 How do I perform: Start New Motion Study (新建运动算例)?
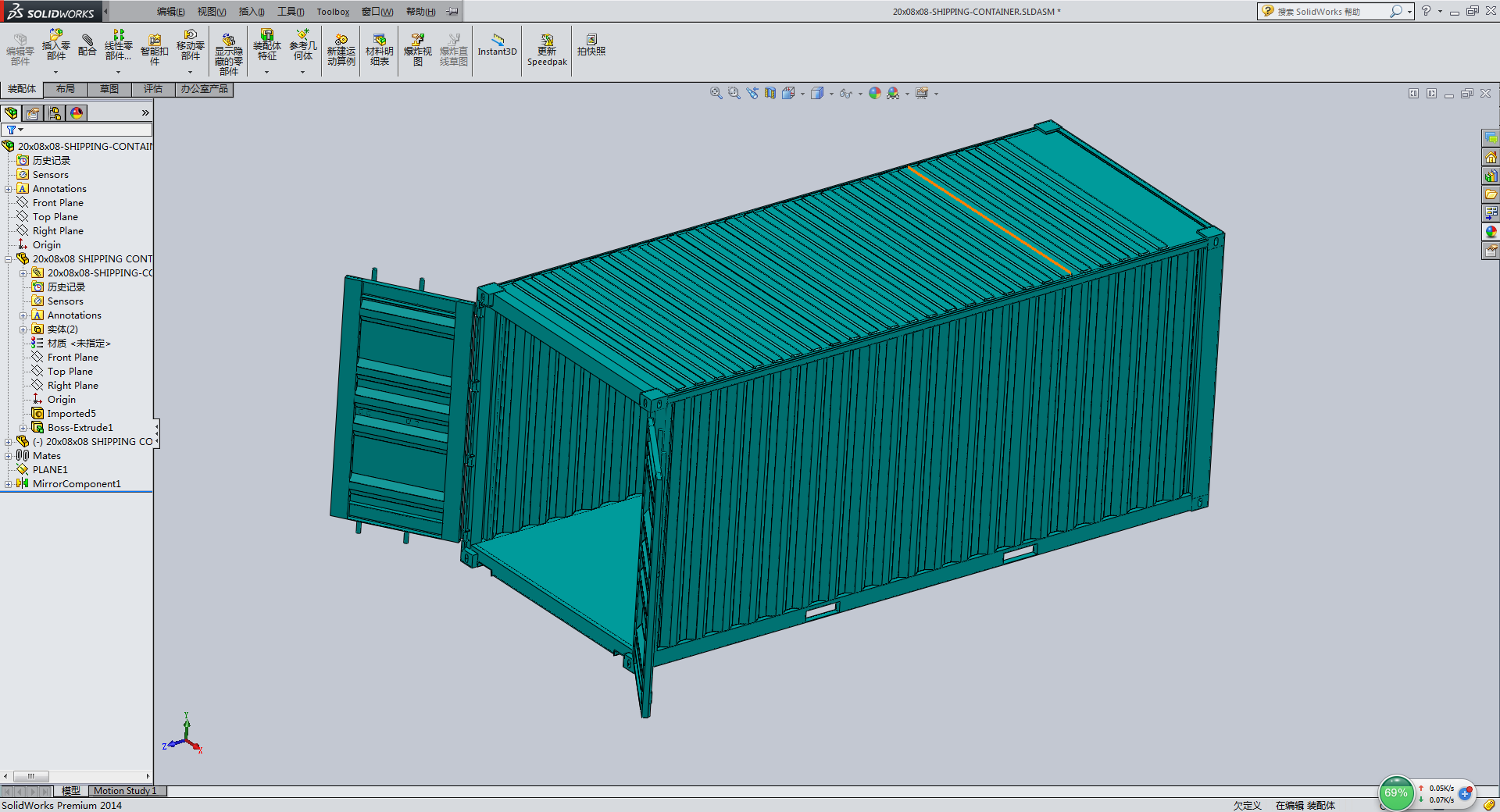(341, 50)
